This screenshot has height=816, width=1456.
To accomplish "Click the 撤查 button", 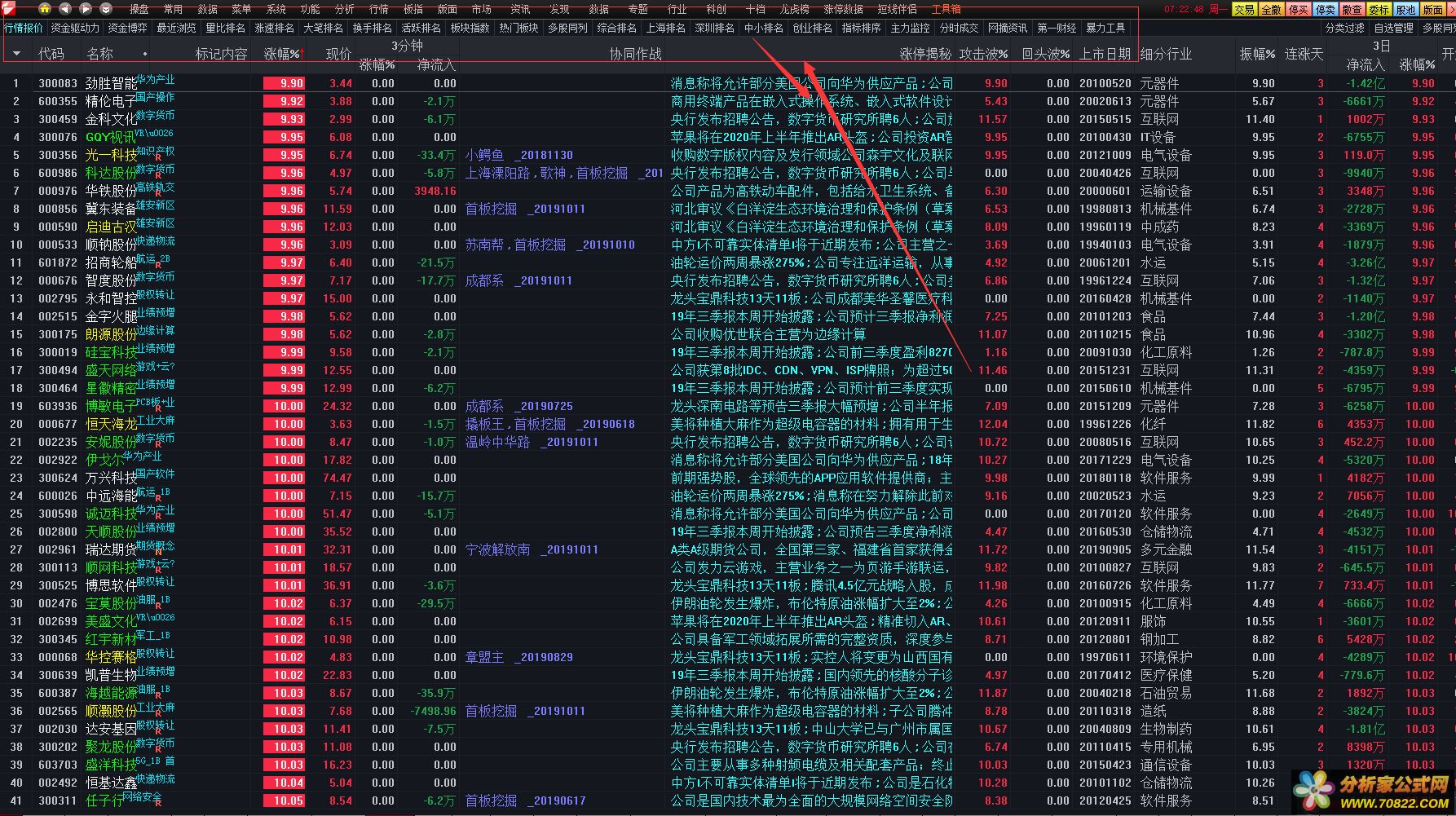I will (x=1352, y=10).
